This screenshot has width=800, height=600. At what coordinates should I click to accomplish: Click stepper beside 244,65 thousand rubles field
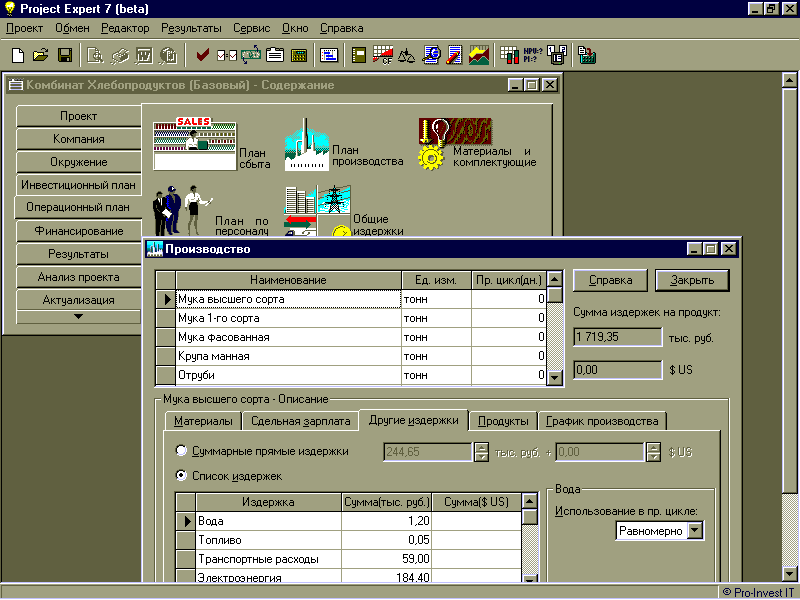481,452
